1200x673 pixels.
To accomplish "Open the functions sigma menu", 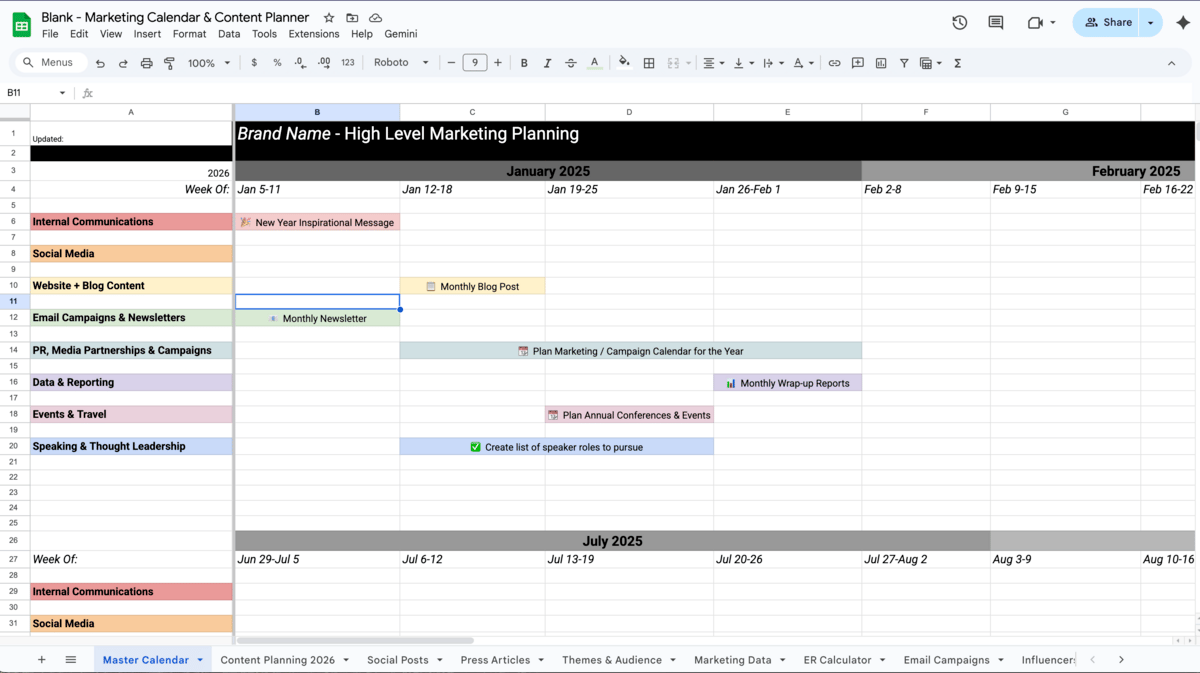I will coord(957,62).
